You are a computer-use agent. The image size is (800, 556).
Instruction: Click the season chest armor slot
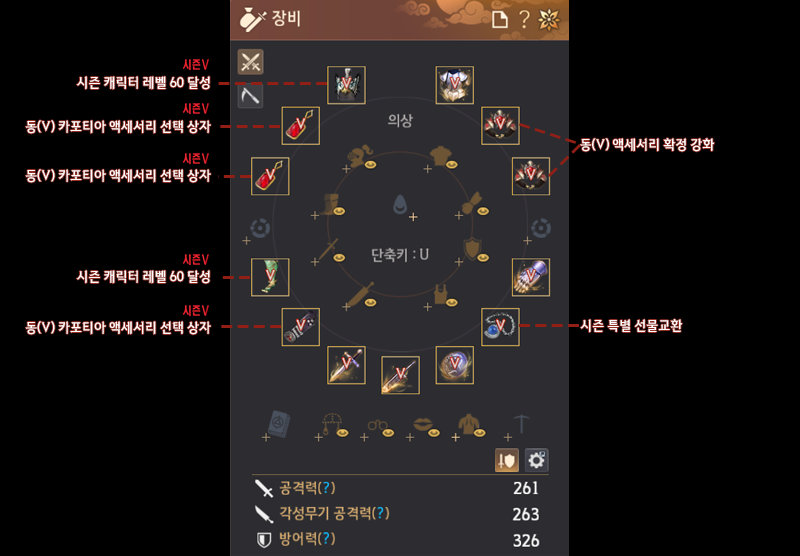[455, 85]
